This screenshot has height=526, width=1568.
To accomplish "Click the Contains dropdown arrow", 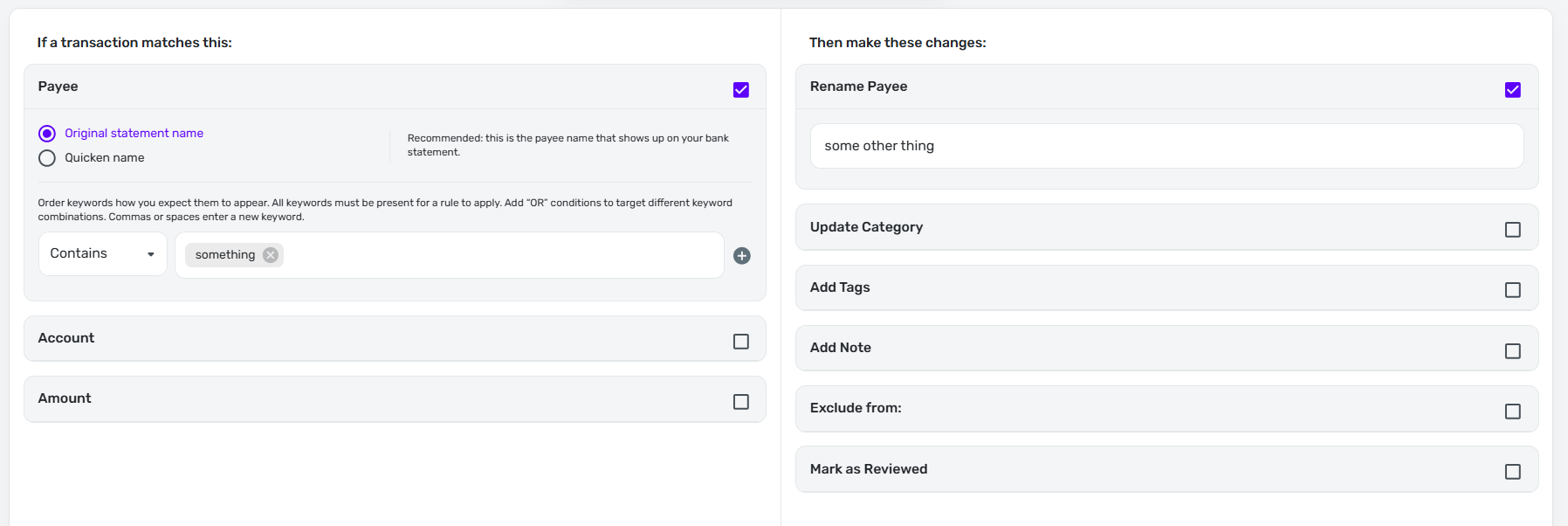I will tap(151, 254).
